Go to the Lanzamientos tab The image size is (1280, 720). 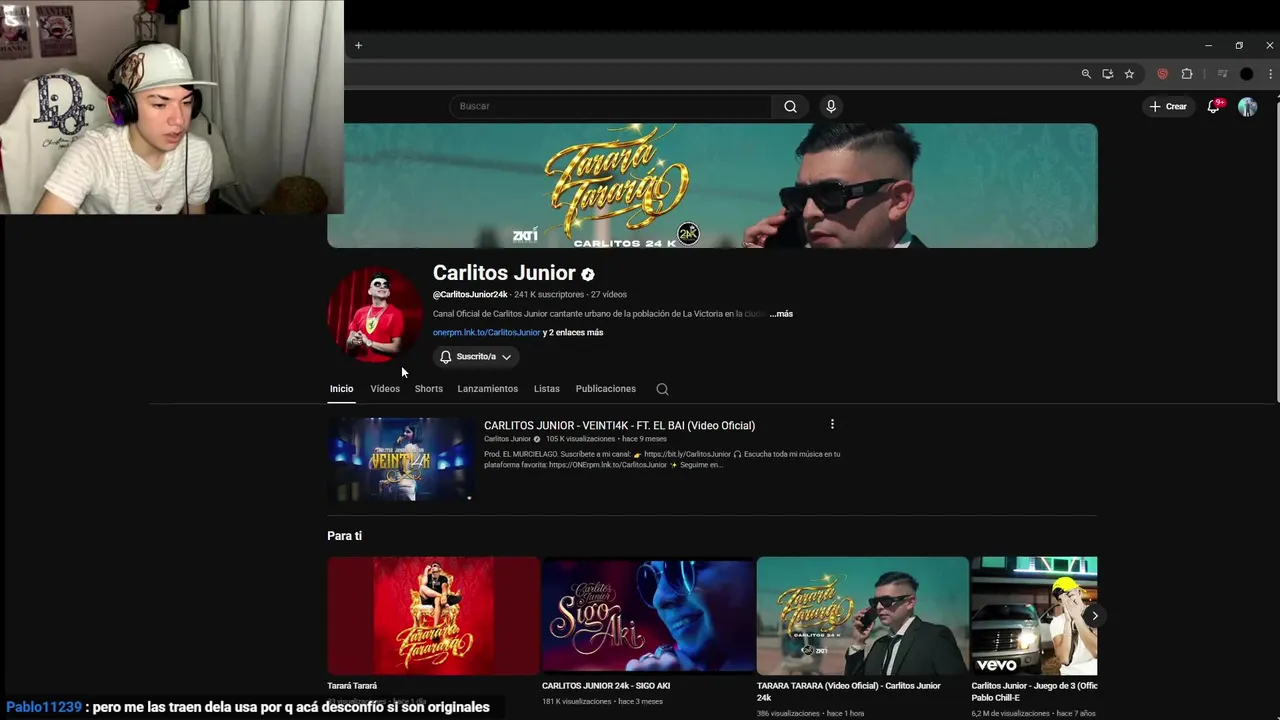click(488, 389)
